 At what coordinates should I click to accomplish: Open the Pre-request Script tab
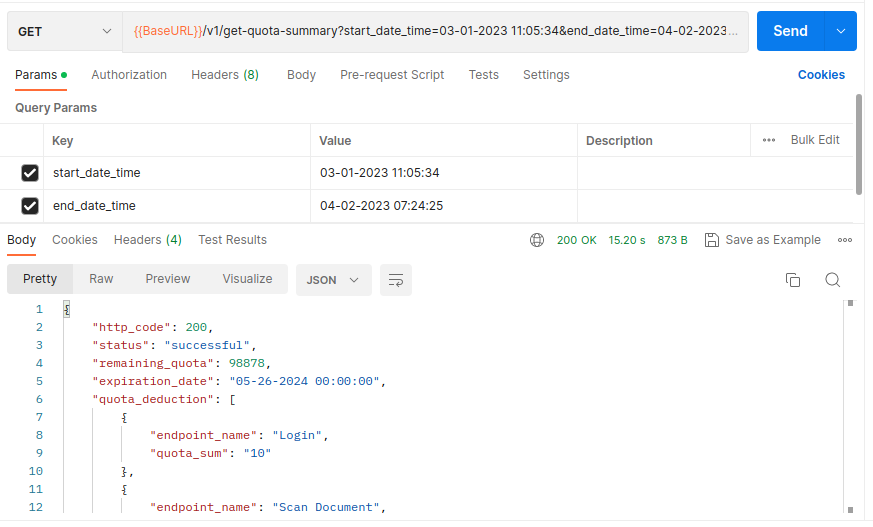pyautogui.click(x=392, y=75)
